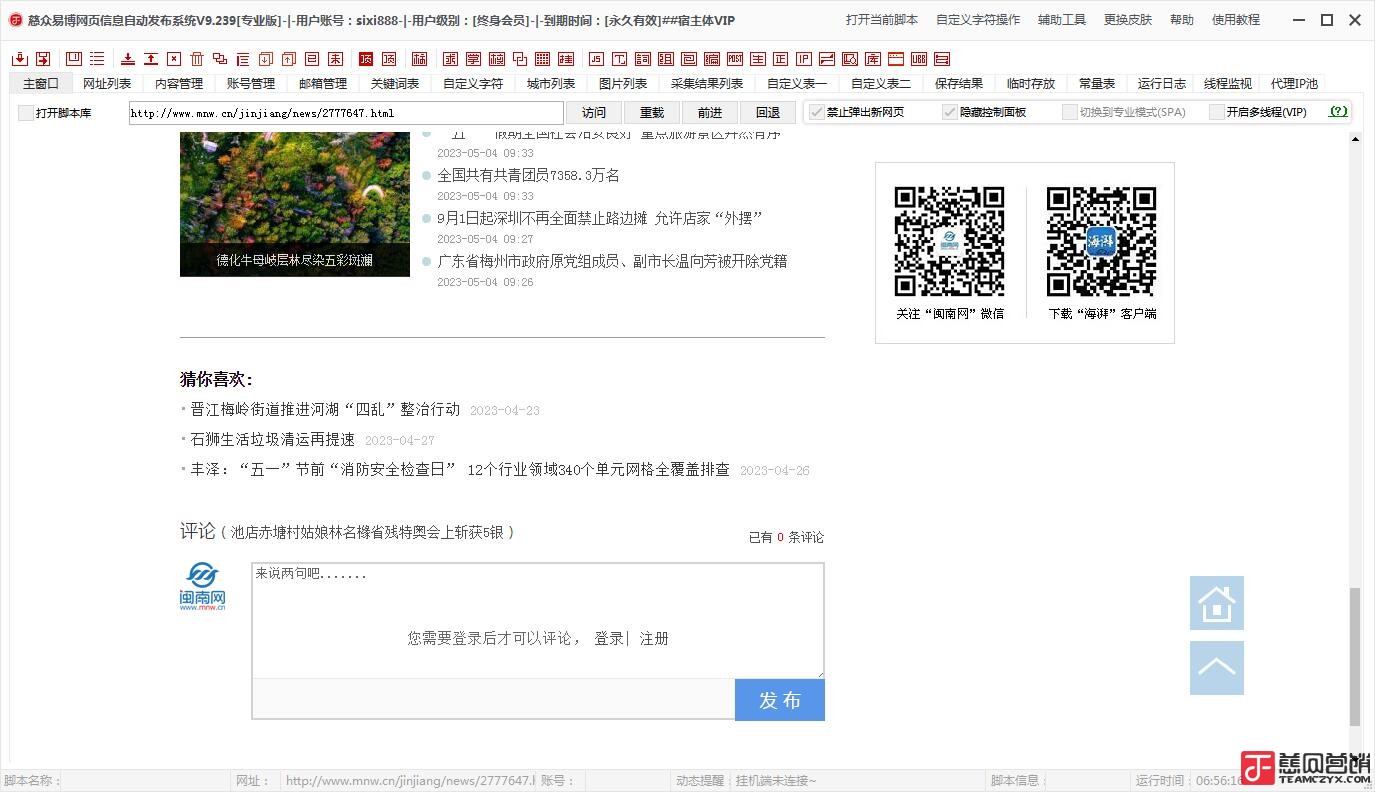Image resolution: width=1375 pixels, height=792 pixels.
Task: Click the JS script toolbar icon
Action: pos(597,59)
